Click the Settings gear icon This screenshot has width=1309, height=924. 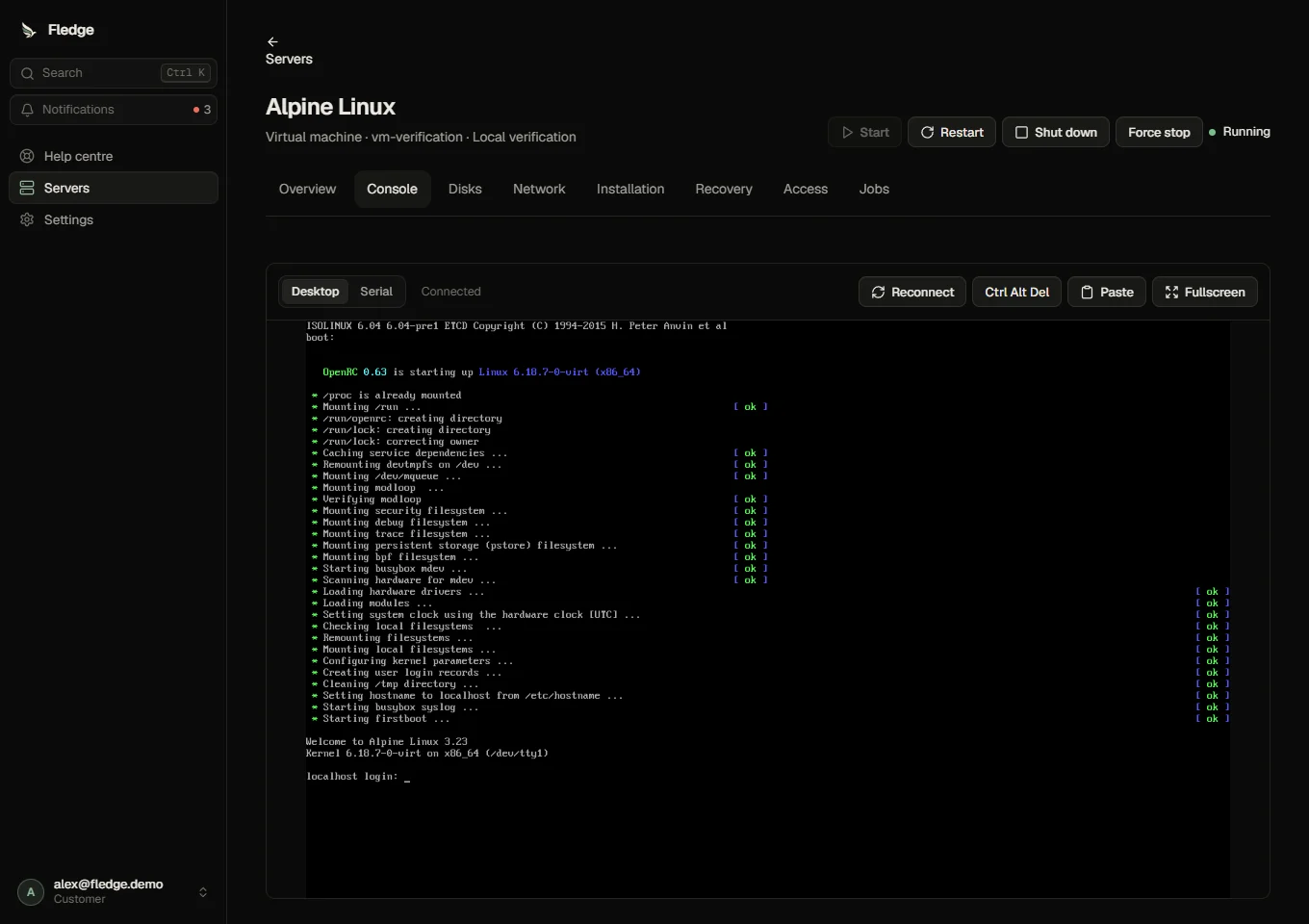pyautogui.click(x=27, y=219)
